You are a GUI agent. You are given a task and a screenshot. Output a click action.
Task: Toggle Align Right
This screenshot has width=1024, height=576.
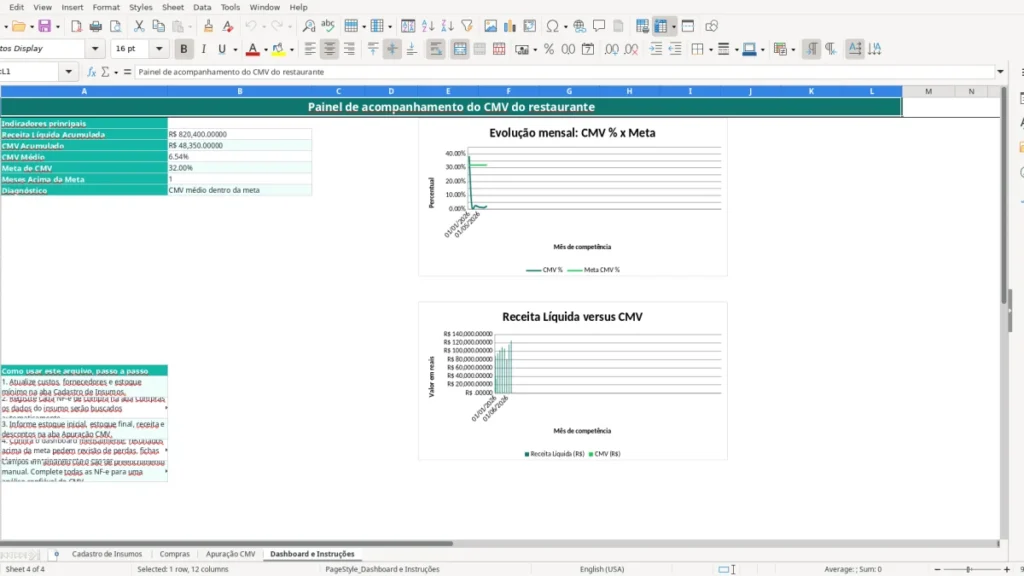pos(349,49)
